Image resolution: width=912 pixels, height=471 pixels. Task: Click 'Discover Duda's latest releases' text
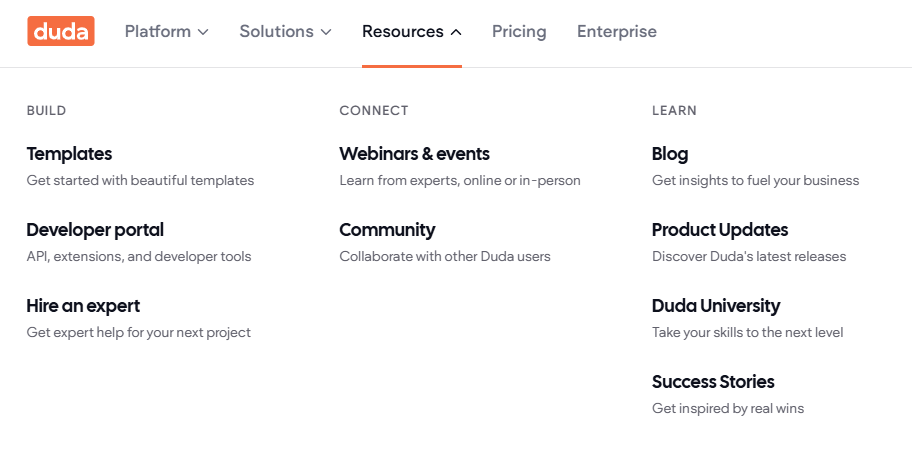(x=749, y=256)
